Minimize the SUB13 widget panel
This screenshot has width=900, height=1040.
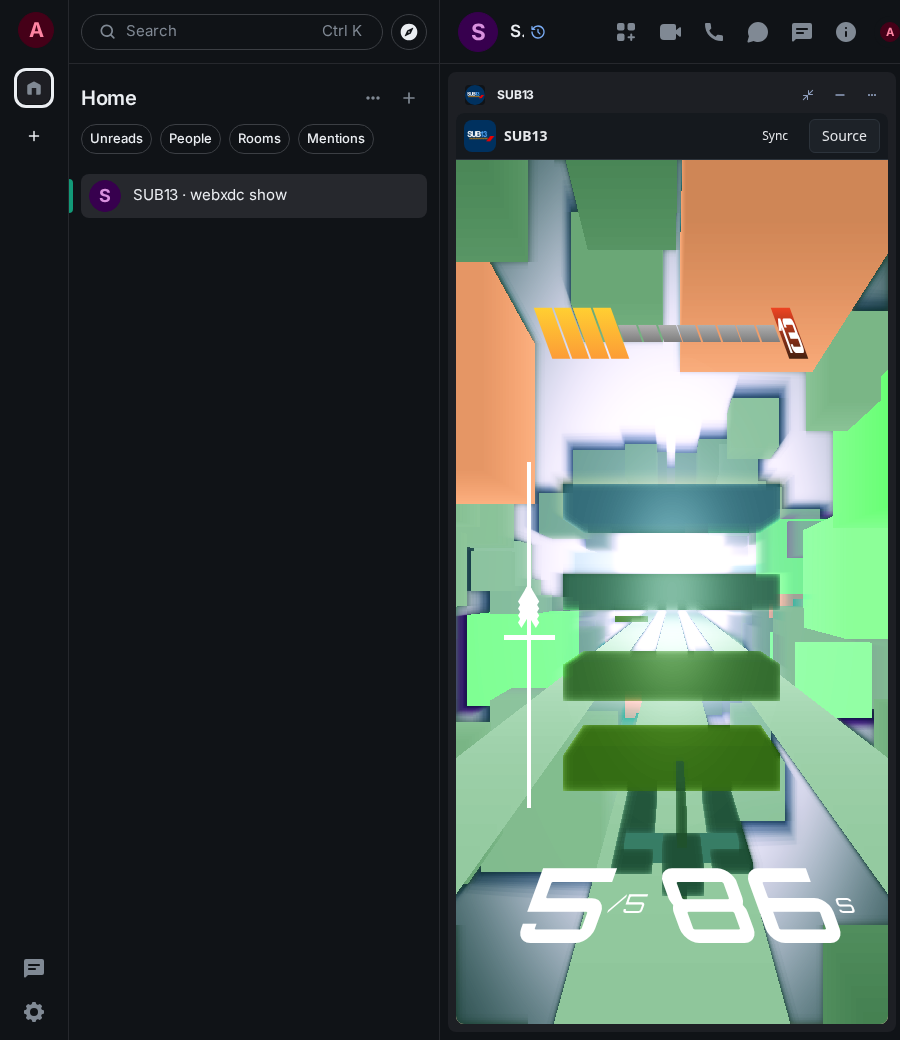[x=840, y=95]
